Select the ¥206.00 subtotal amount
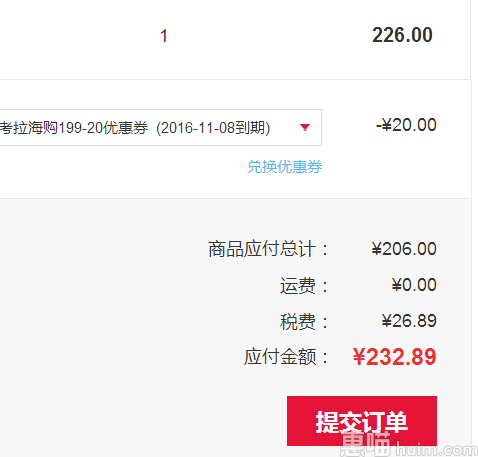 pyautogui.click(x=404, y=249)
